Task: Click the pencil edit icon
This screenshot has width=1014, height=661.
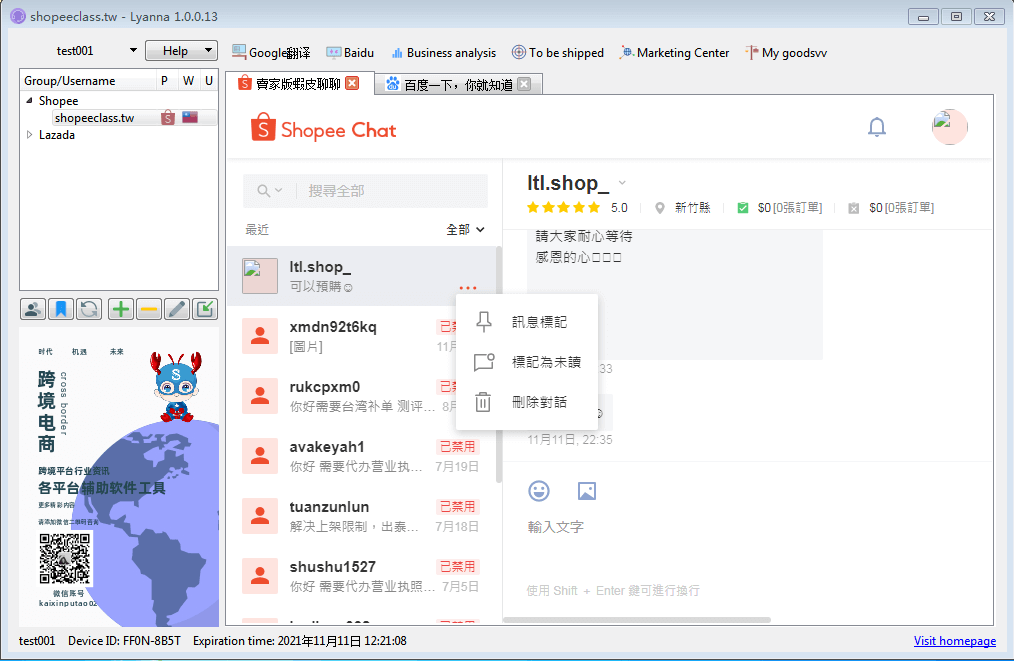Action: pos(177,309)
